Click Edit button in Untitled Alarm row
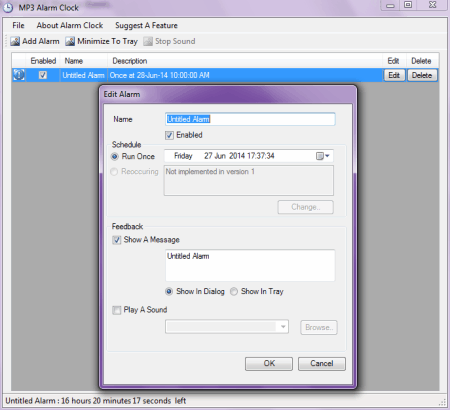 click(x=394, y=75)
